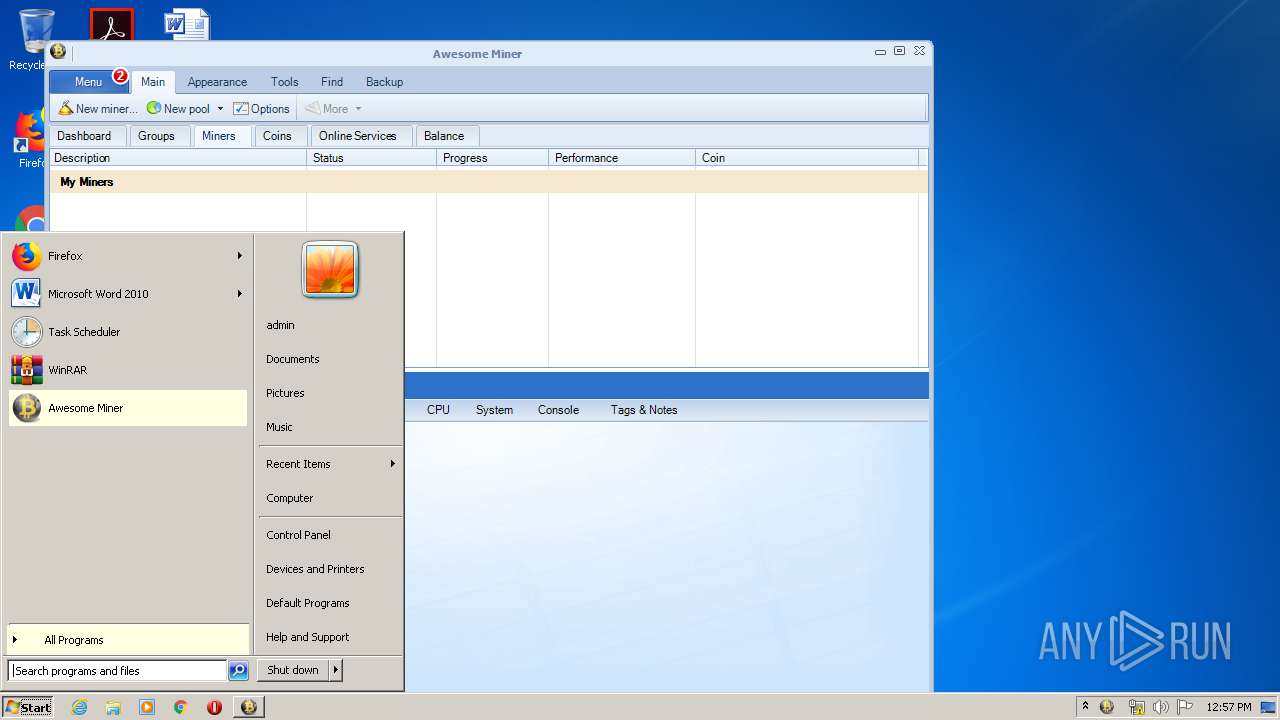Sort by the Status column header
The width and height of the screenshot is (1280, 720).
pos(371,158)
